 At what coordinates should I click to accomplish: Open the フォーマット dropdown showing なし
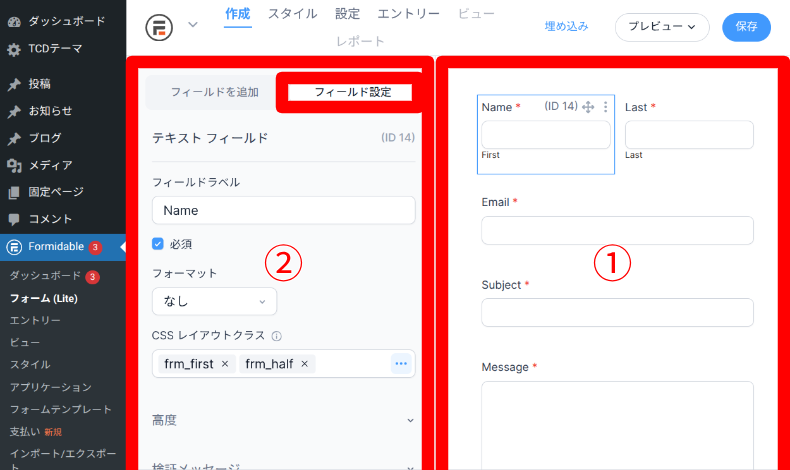(214, 301)
